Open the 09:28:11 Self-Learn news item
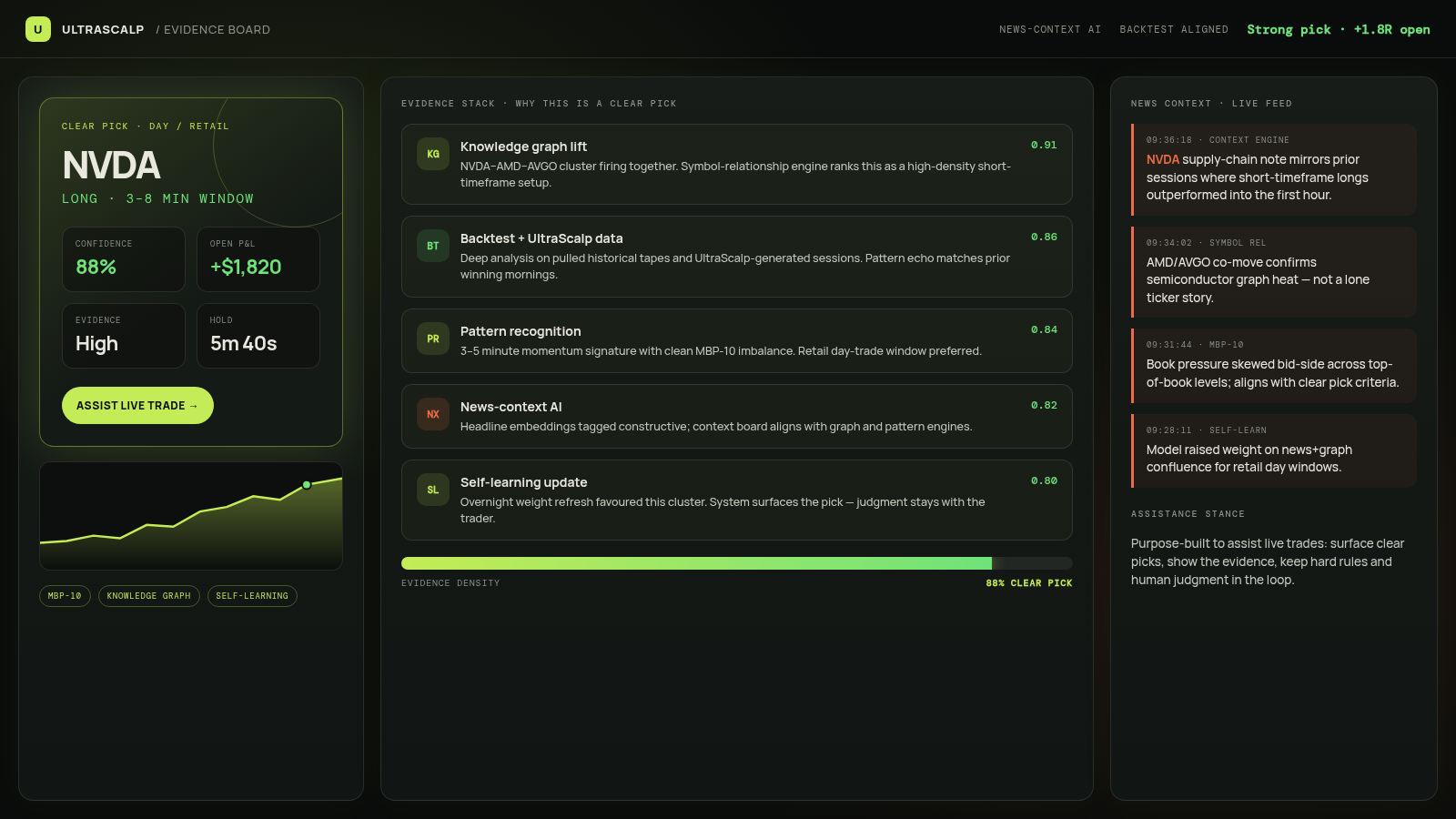Viewport: 1456px width, 819px height. [1274, 450]
